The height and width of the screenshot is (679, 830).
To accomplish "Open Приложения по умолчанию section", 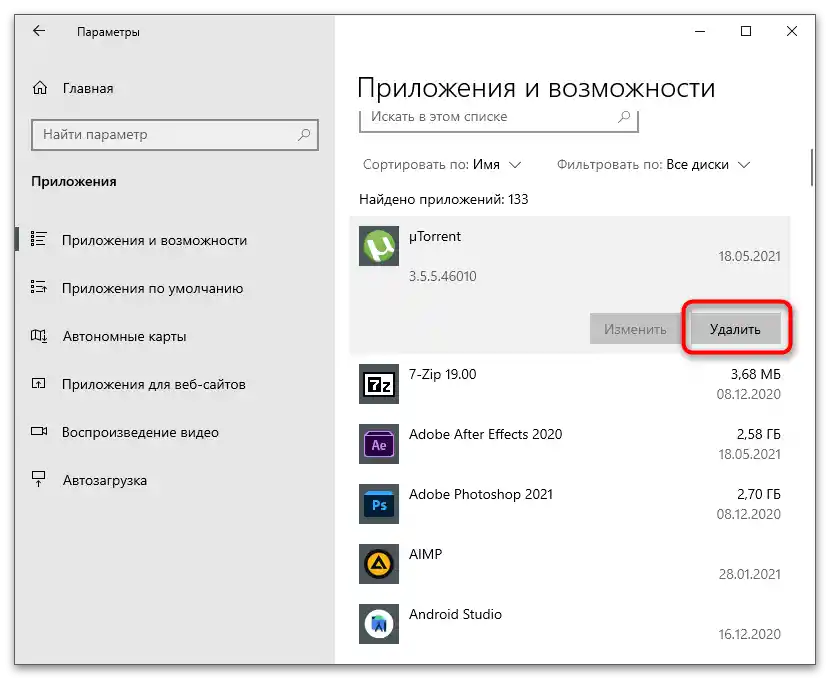I will click(x=152, y=288).
